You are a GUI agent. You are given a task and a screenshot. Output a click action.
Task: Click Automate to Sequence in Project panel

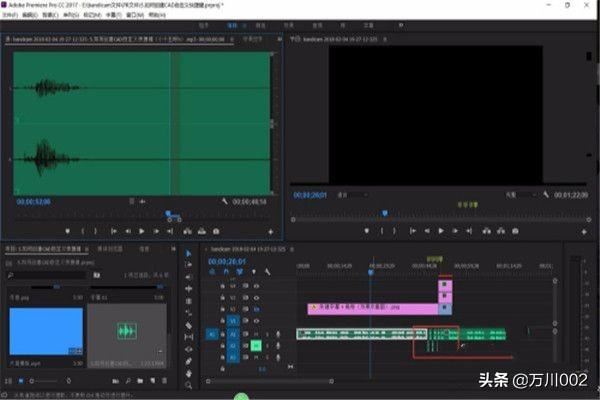(115, 381)
